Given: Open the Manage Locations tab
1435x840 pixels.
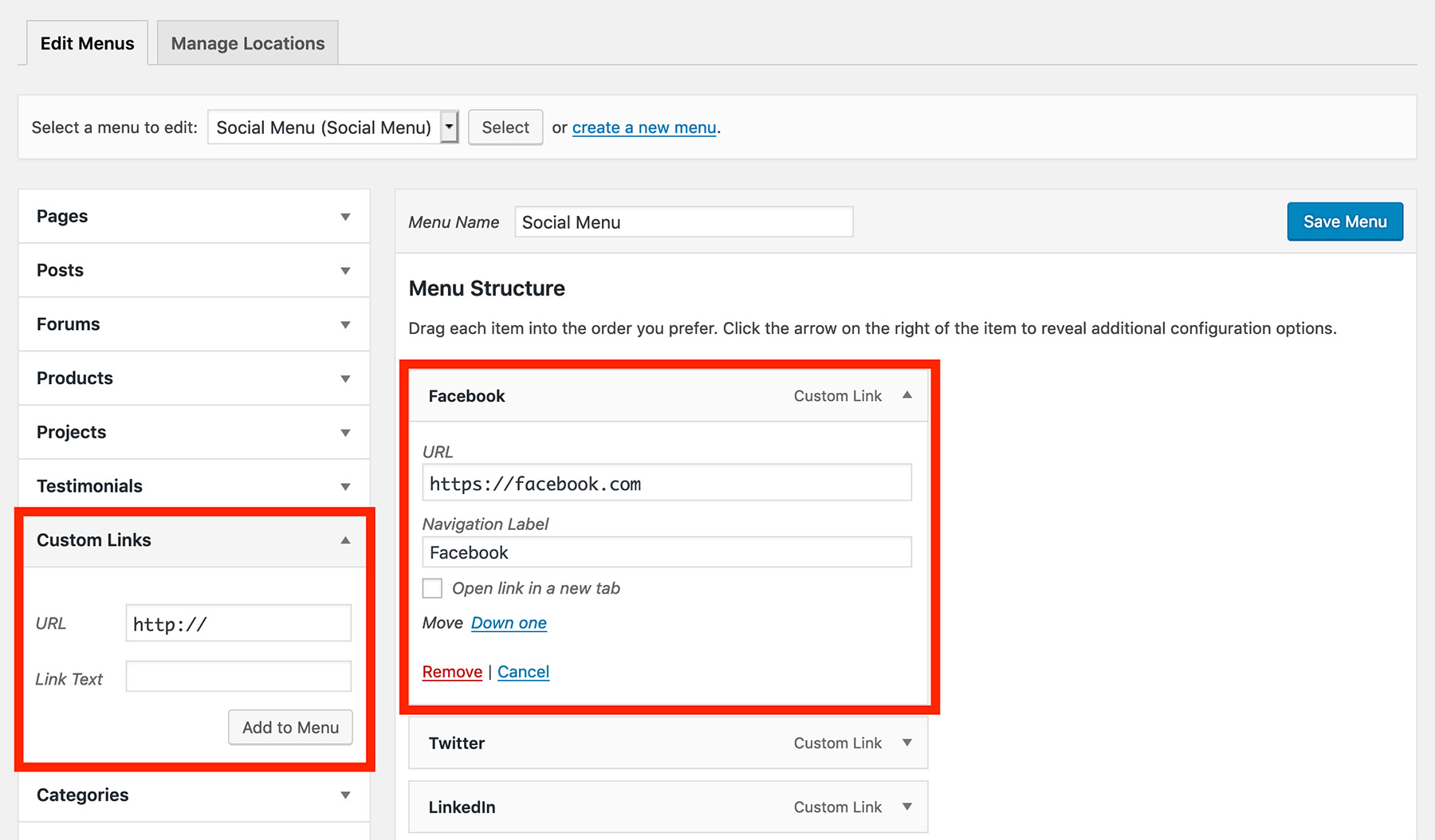Looking at the screenshot, I should pos(248,43).
